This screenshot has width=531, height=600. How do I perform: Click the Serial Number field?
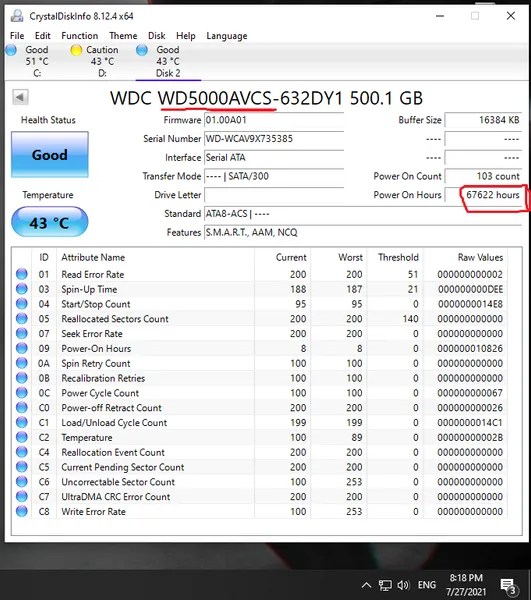coord(274,139)
